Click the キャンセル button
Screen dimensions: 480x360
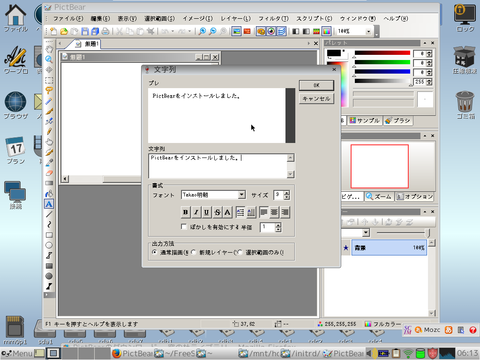tap(316, 99)
